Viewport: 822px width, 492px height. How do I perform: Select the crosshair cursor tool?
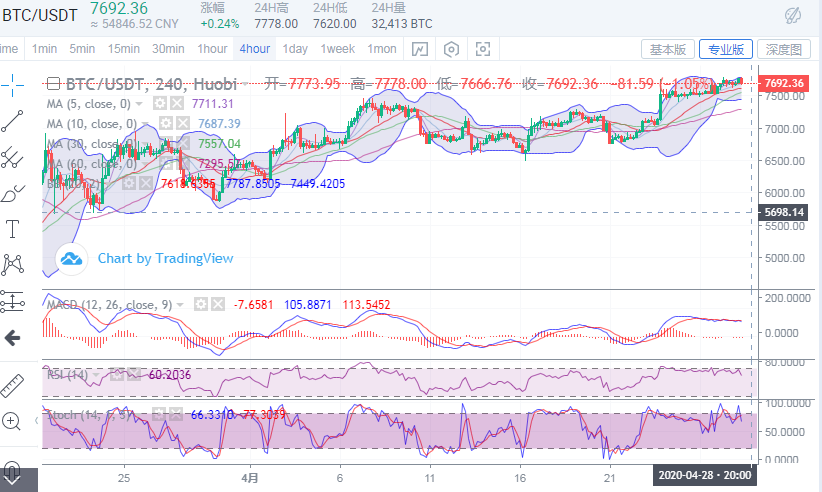pos(12,85)
